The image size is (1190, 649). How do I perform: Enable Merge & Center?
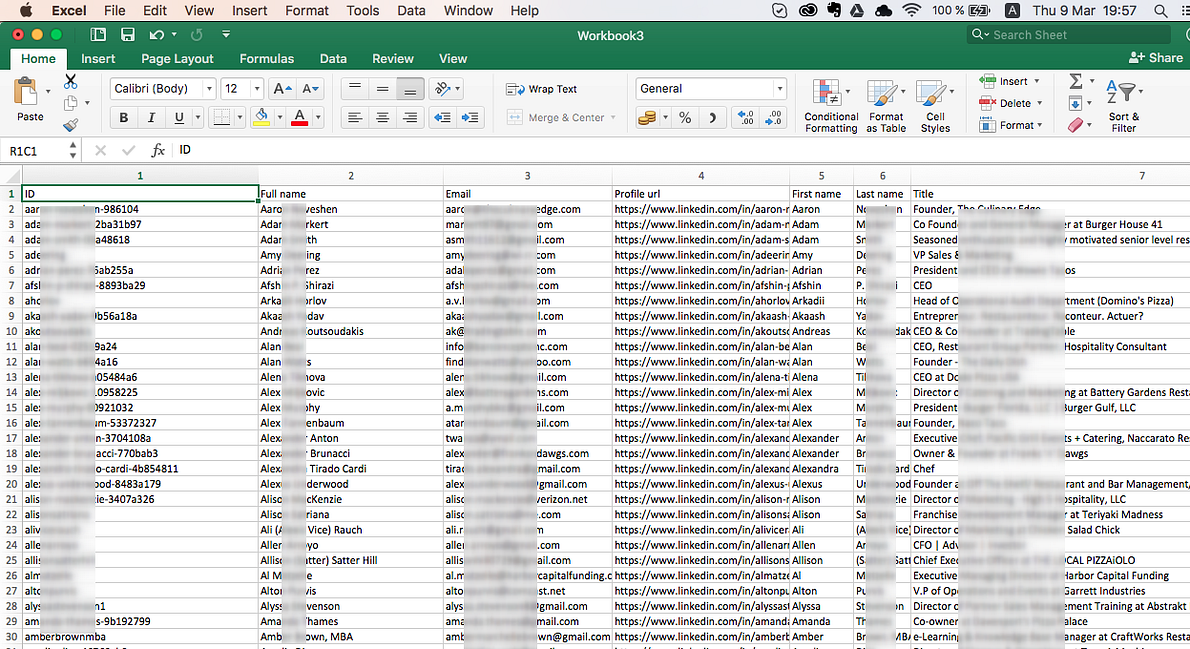coord(560,117)
